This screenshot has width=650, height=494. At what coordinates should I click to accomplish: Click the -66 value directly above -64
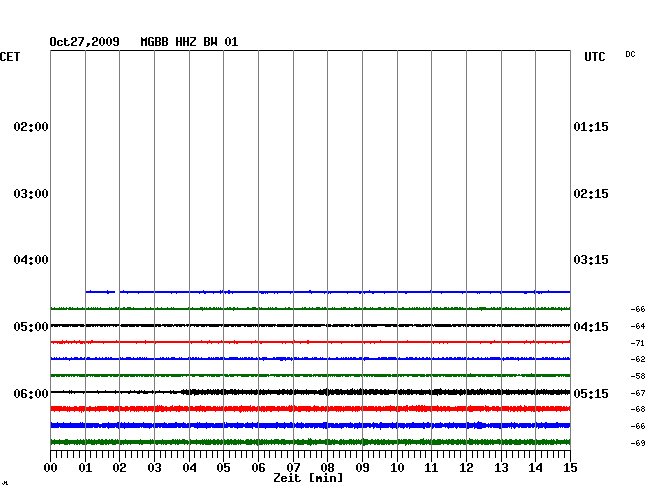click(x=638, y=309)
